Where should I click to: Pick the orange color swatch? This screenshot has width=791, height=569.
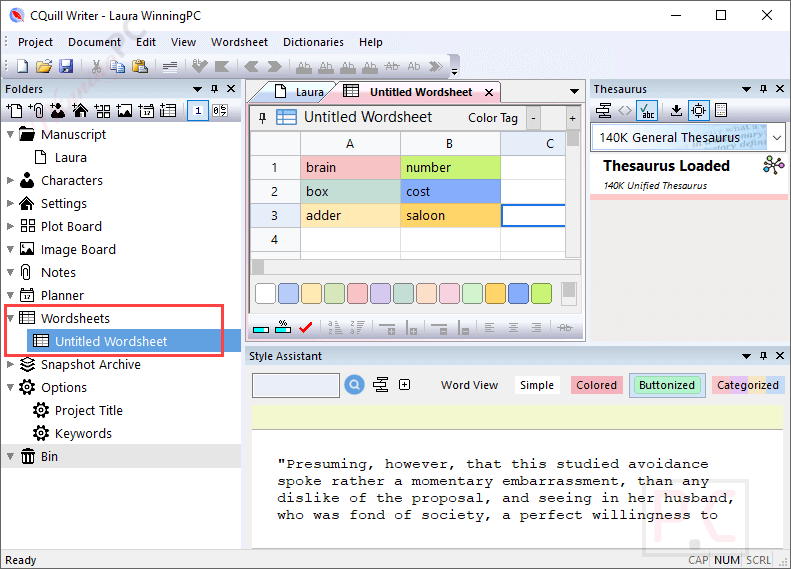click(495, 294)
